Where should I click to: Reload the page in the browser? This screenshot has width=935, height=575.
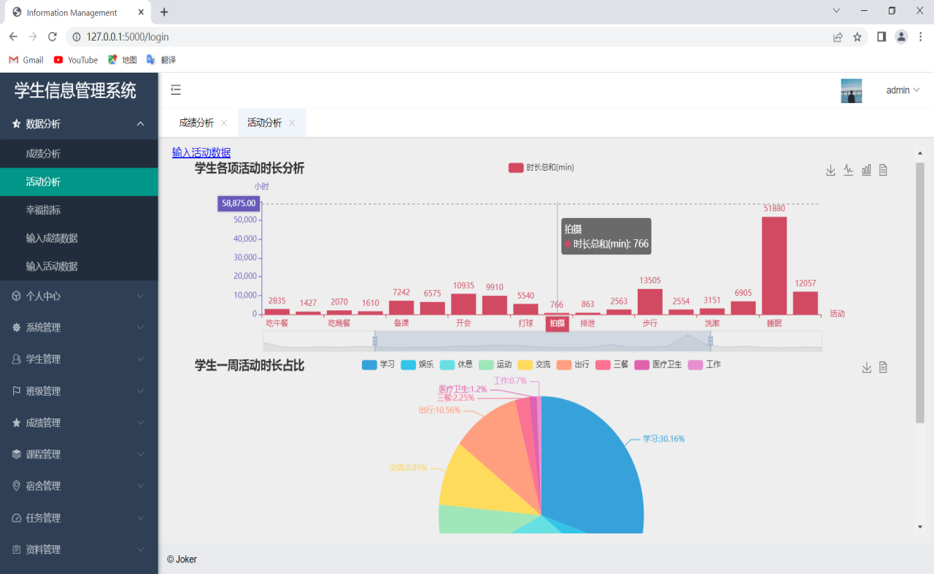52,37
